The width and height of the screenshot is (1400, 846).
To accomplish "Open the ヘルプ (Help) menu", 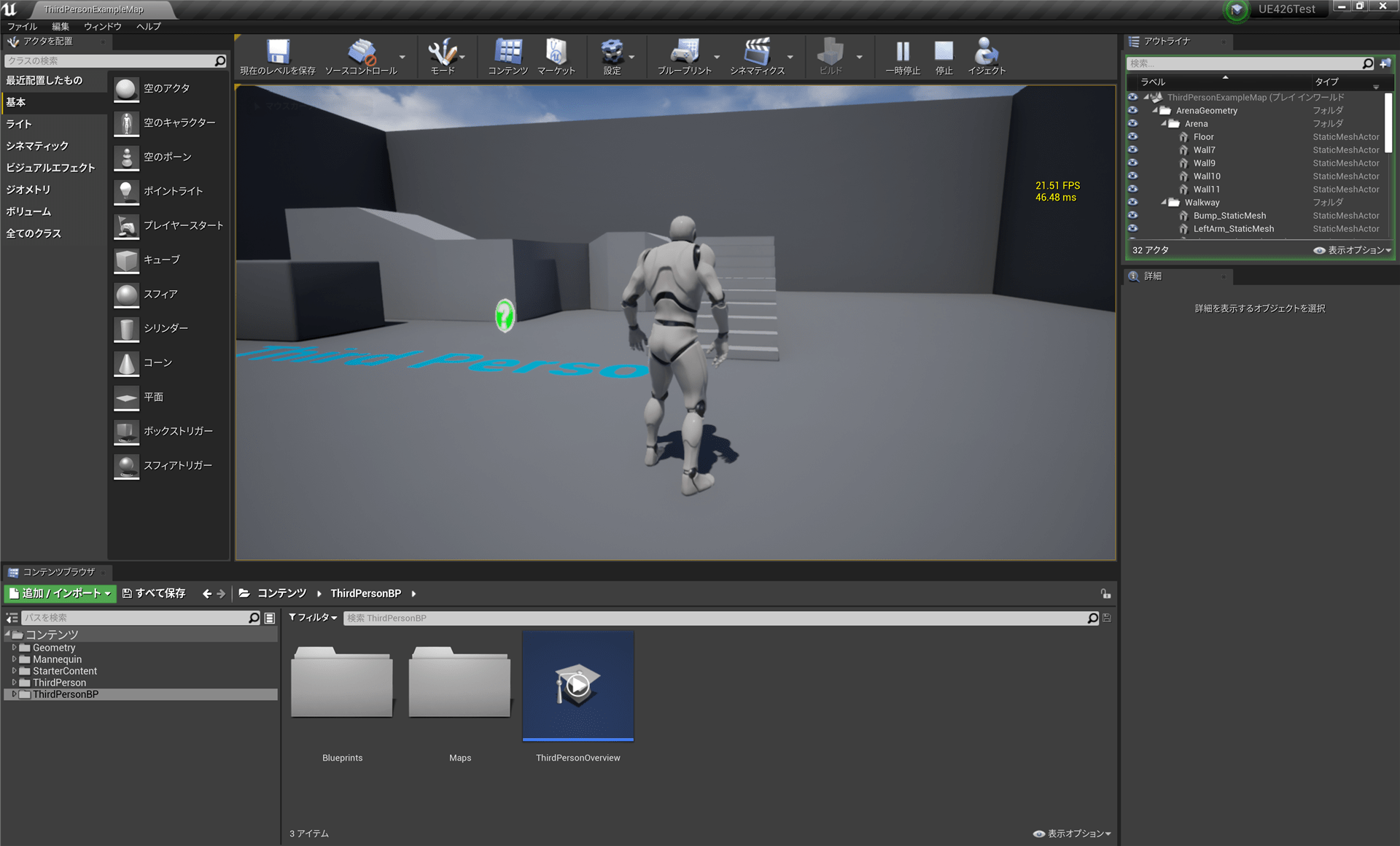I will pyautogui.click(x=148, y=26).
